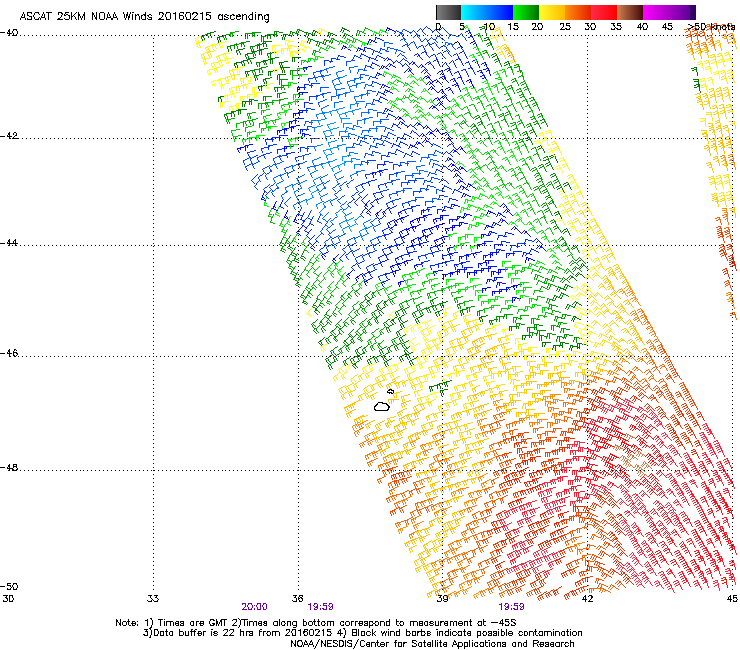Click the brown 35-40 knots legend swatch
Screen dimensions: 740x650
coord(630,12)
